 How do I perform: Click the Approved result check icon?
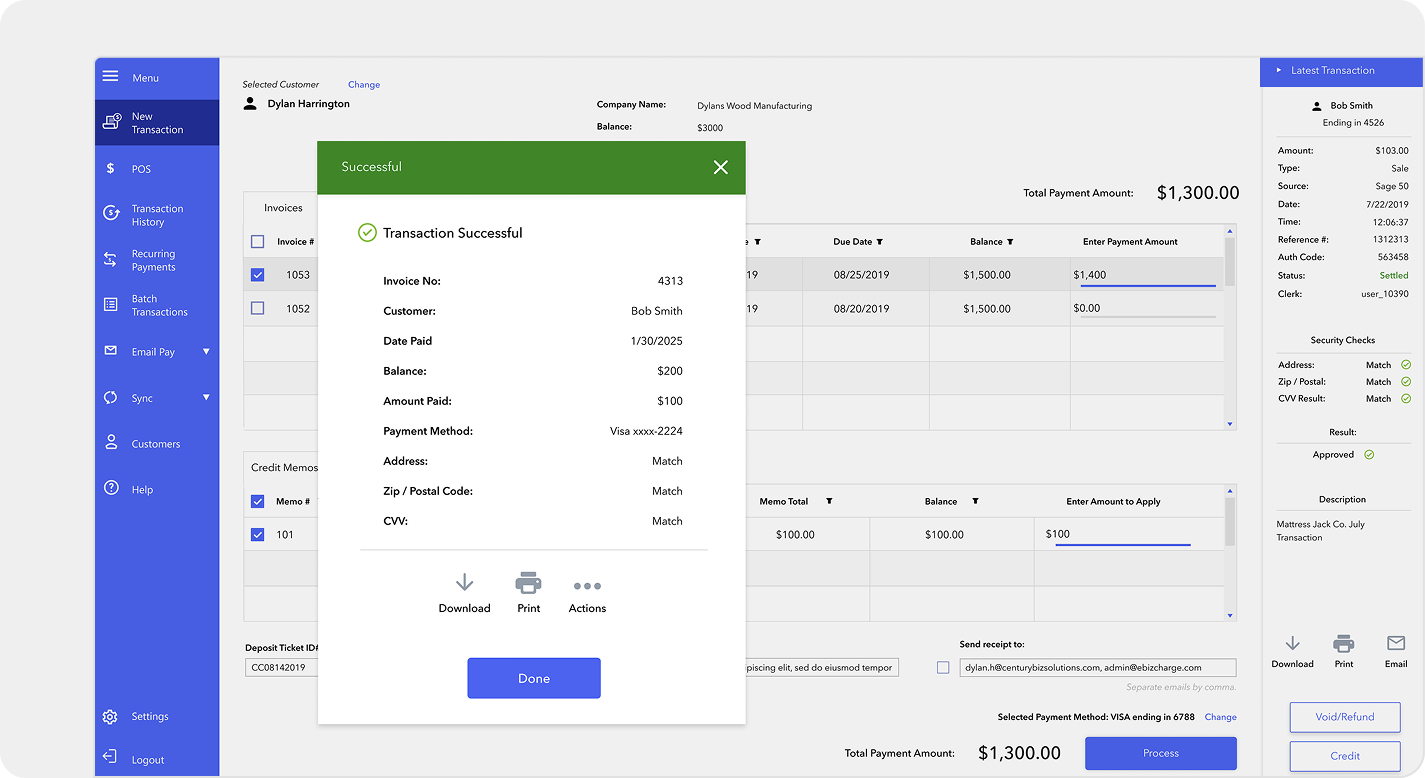pos(1369,454)
